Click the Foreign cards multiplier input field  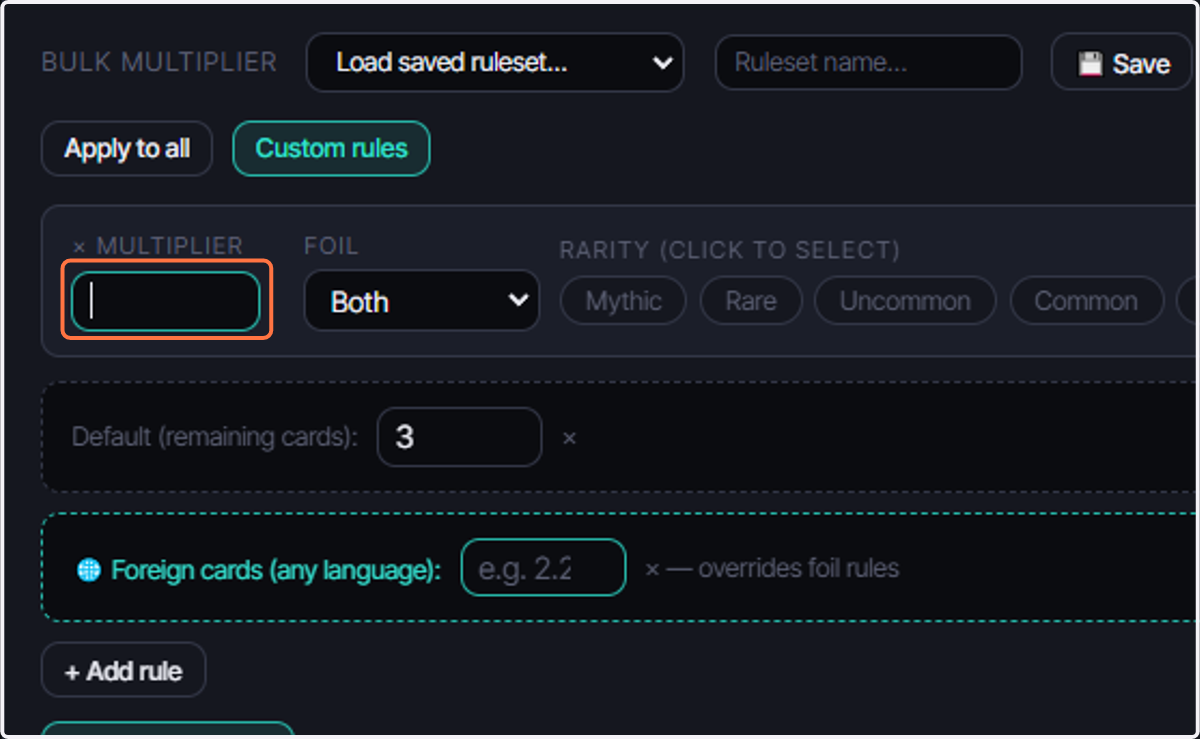pyautogui.click(x=543, y=568)
